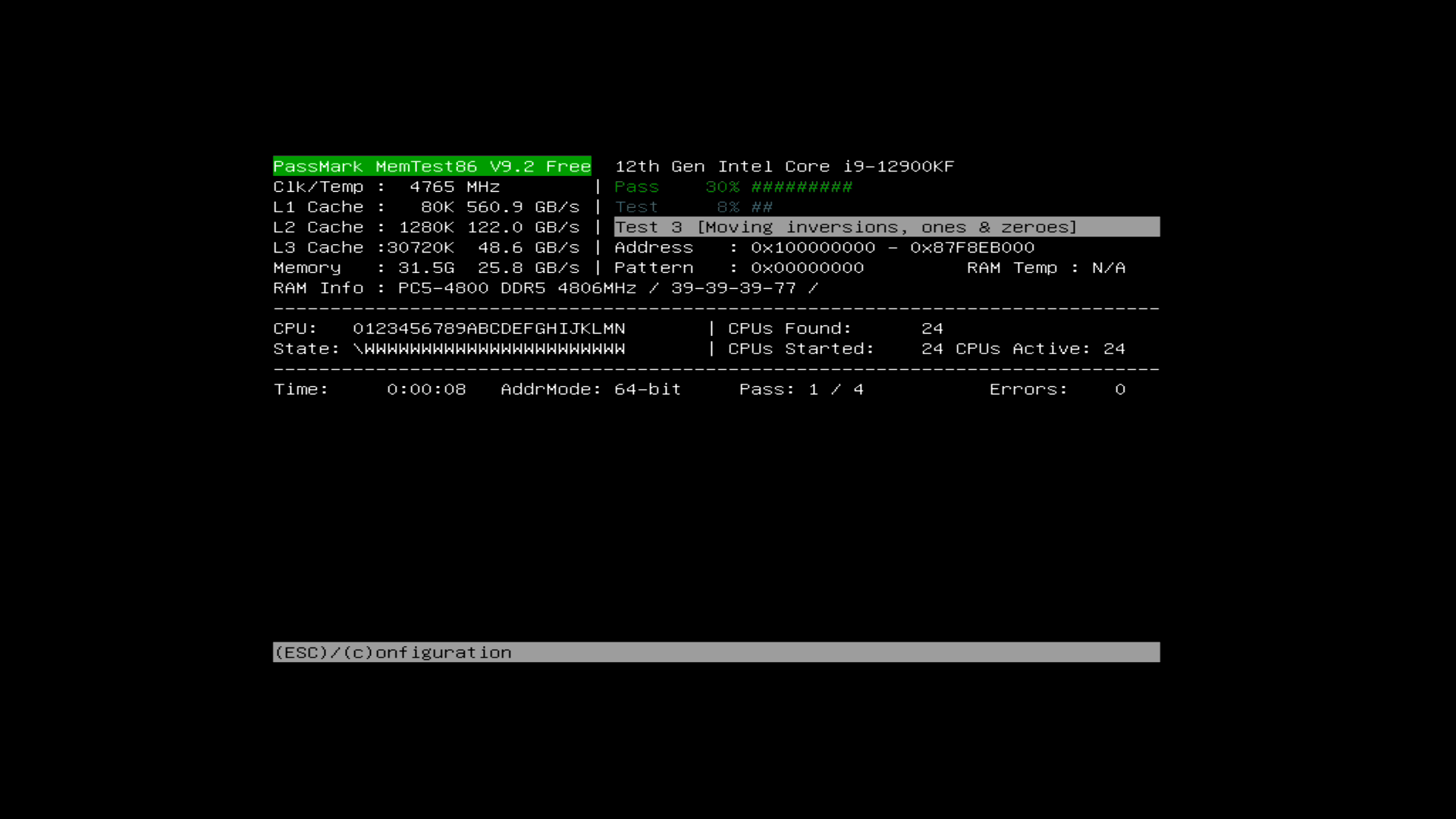Click the Time 0:00:08 counter

click(x=370, y=389)
